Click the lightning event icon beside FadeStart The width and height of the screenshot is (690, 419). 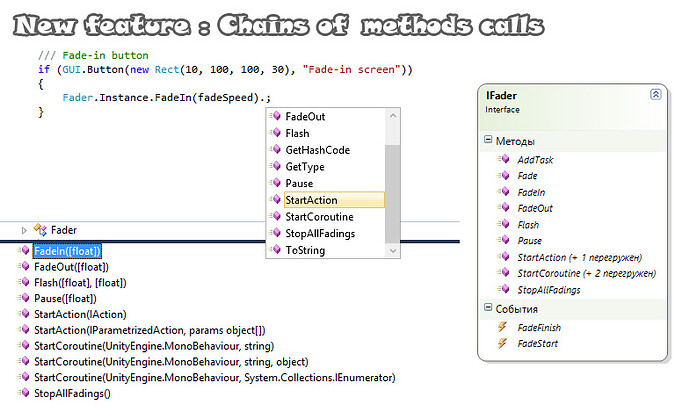tap(502, 343)
